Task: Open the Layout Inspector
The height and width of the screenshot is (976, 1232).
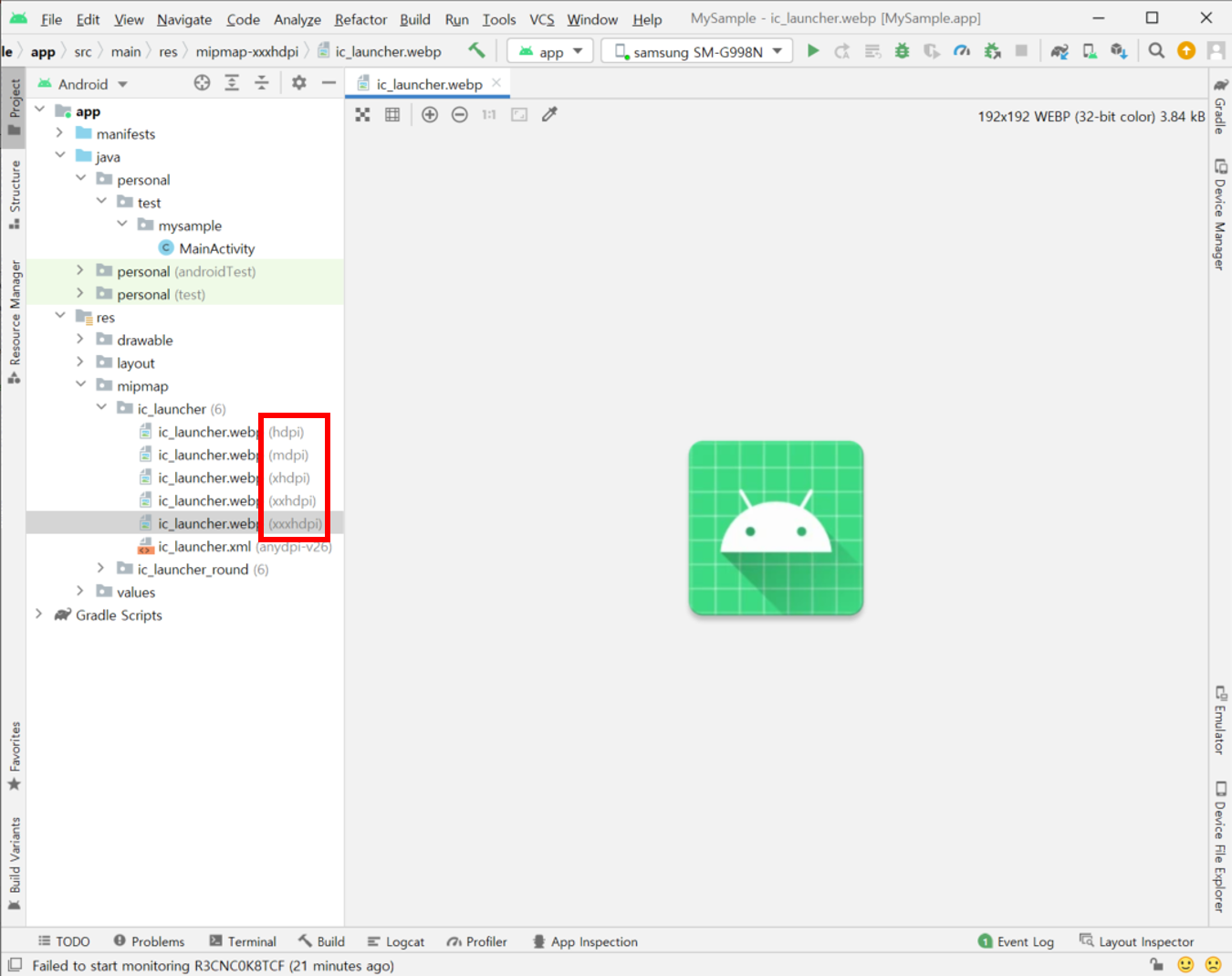Action: click(1136, 941)
